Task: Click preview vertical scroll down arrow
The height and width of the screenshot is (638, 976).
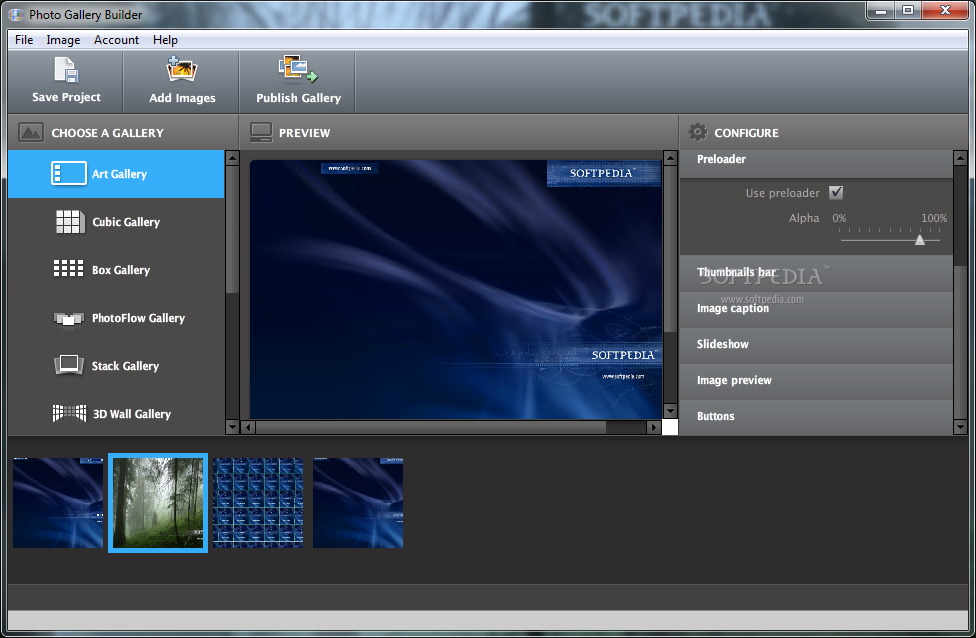Action: [670, 411]
